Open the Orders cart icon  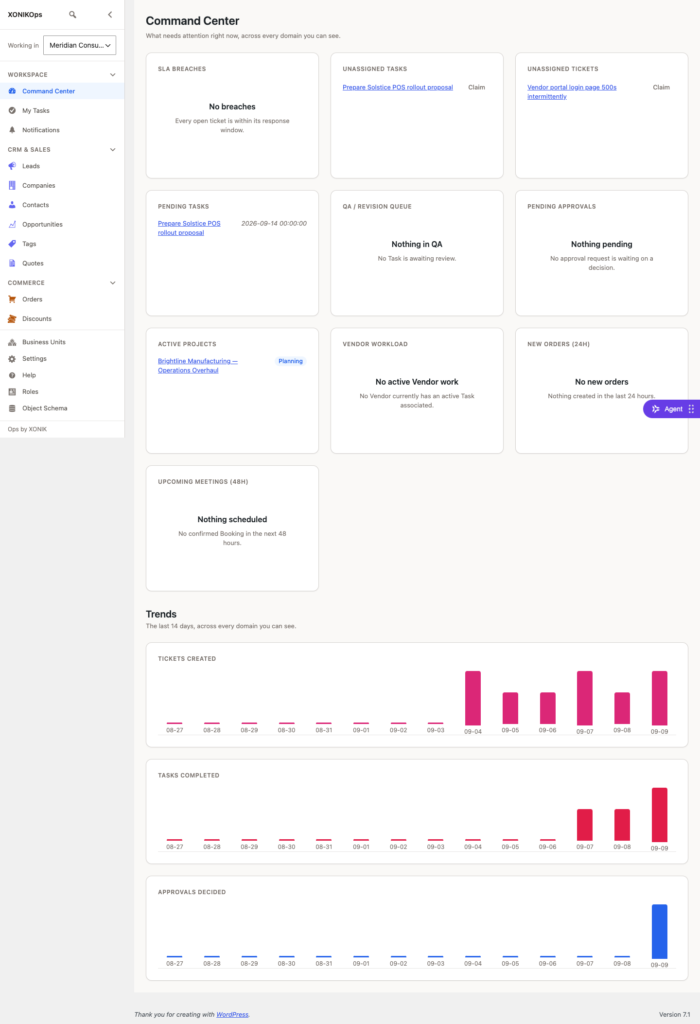[12, 299]
